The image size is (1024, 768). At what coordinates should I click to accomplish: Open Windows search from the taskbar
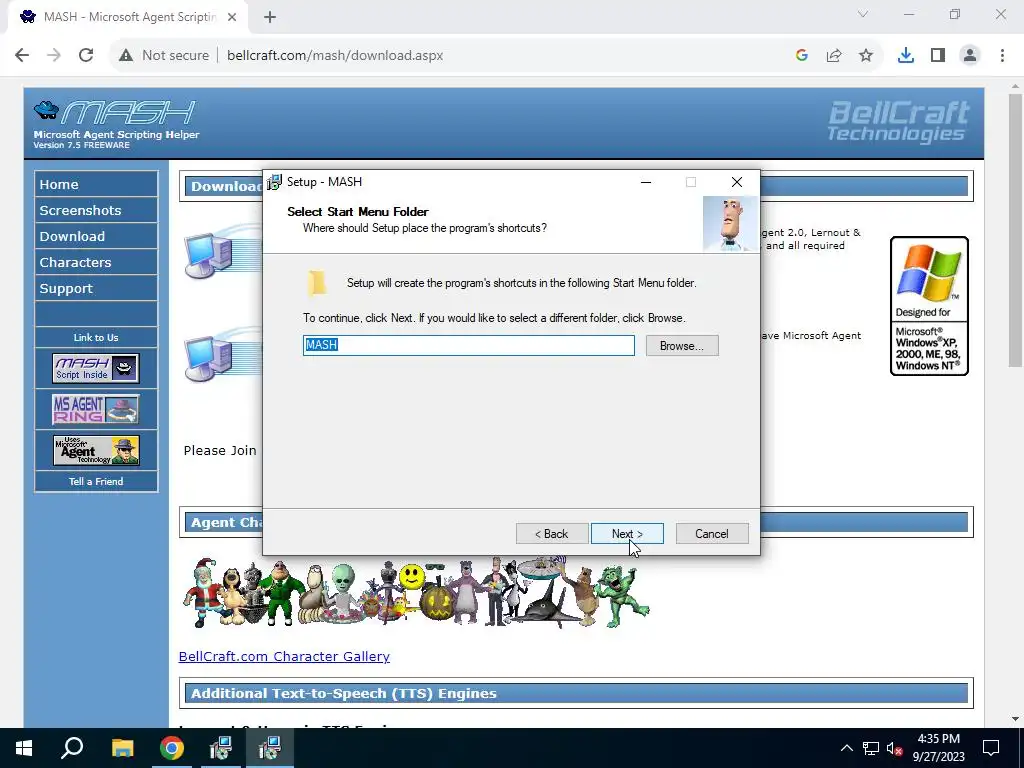(72, 748)
